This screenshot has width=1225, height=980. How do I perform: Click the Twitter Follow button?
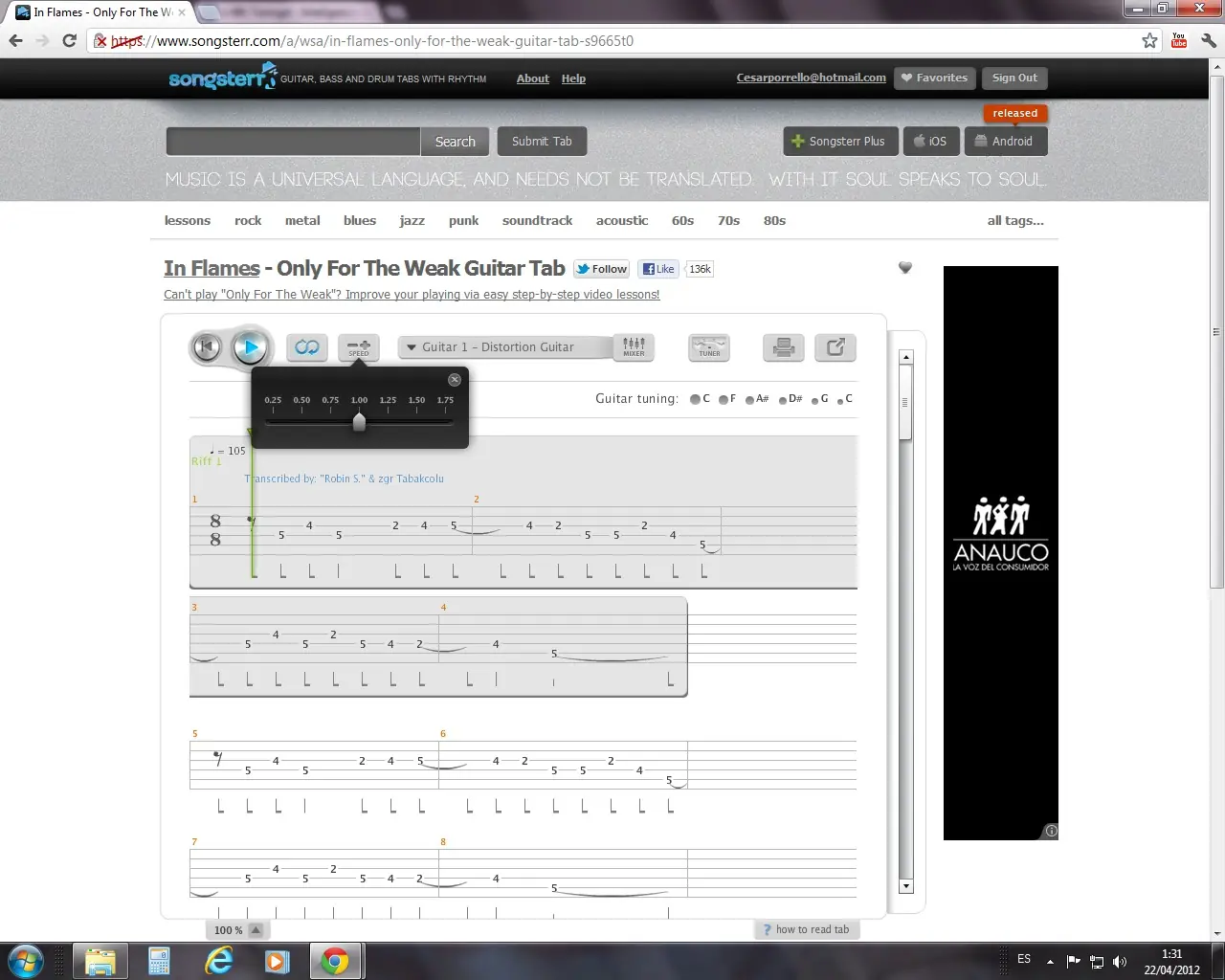(x=601, y=269)
